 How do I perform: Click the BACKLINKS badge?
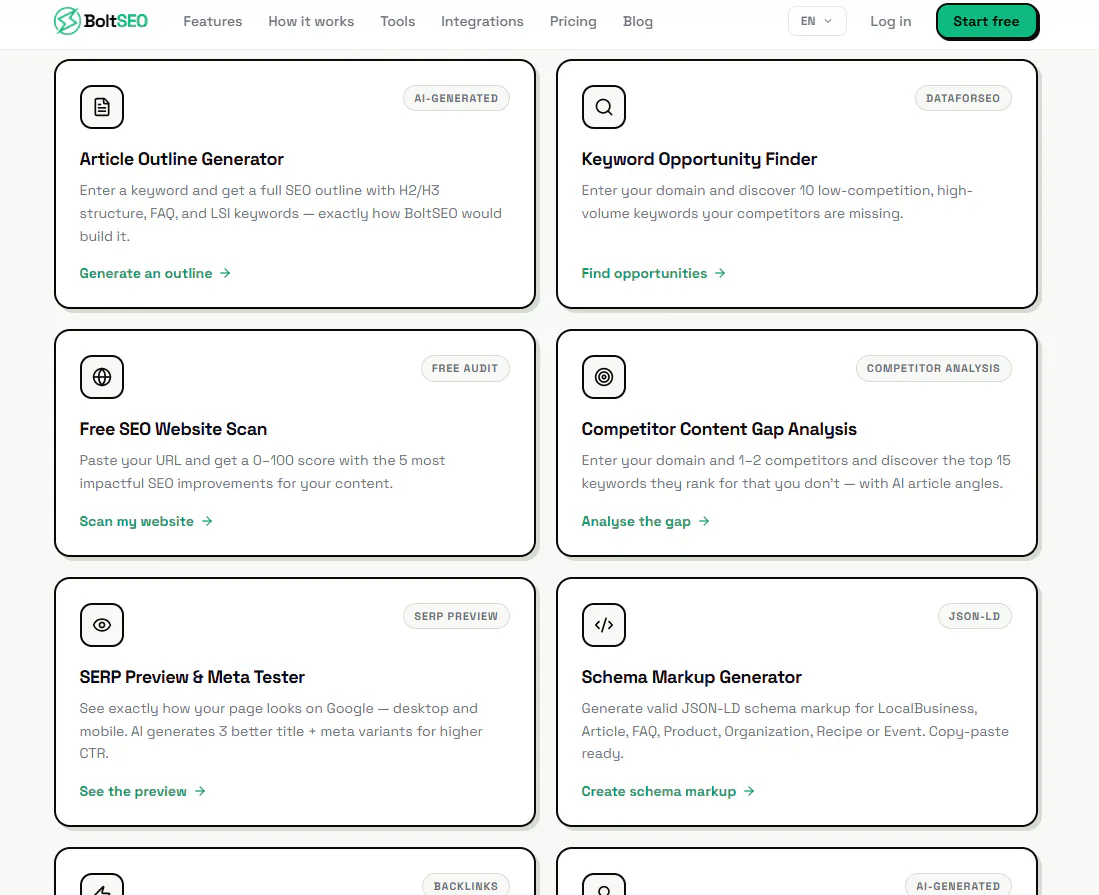coord(465,885)
